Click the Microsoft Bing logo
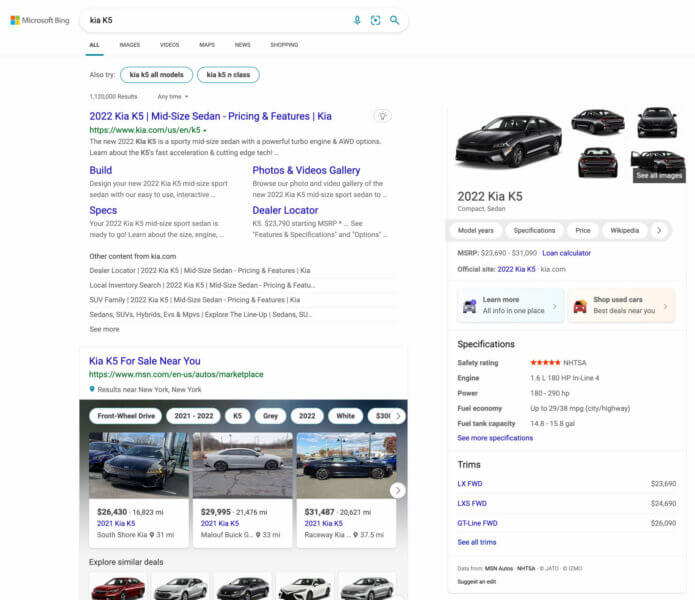 click(x=40, y=20)
